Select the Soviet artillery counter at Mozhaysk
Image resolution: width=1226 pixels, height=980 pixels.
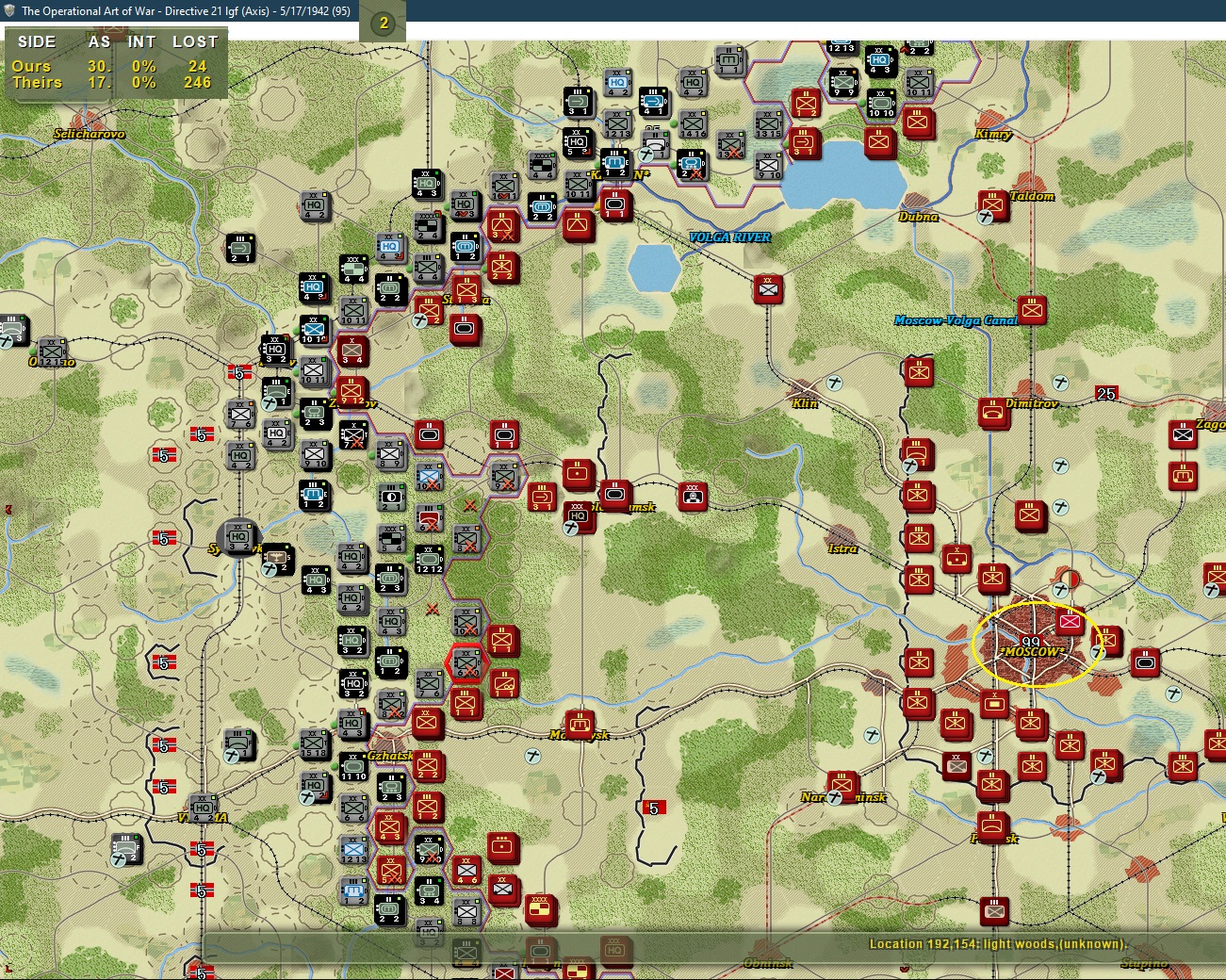pyautogui.click(x=580, y=725)
